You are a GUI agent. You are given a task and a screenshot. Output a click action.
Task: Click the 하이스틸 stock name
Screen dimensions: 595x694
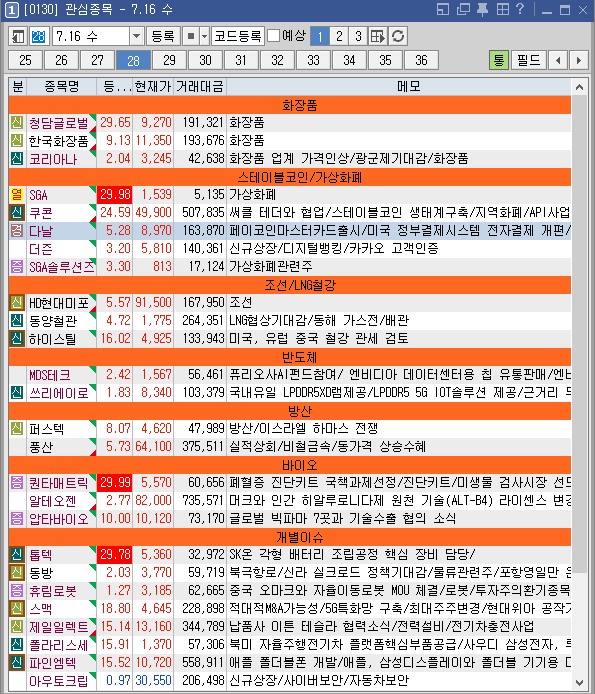pyautogui.click(x=52, y=339)
